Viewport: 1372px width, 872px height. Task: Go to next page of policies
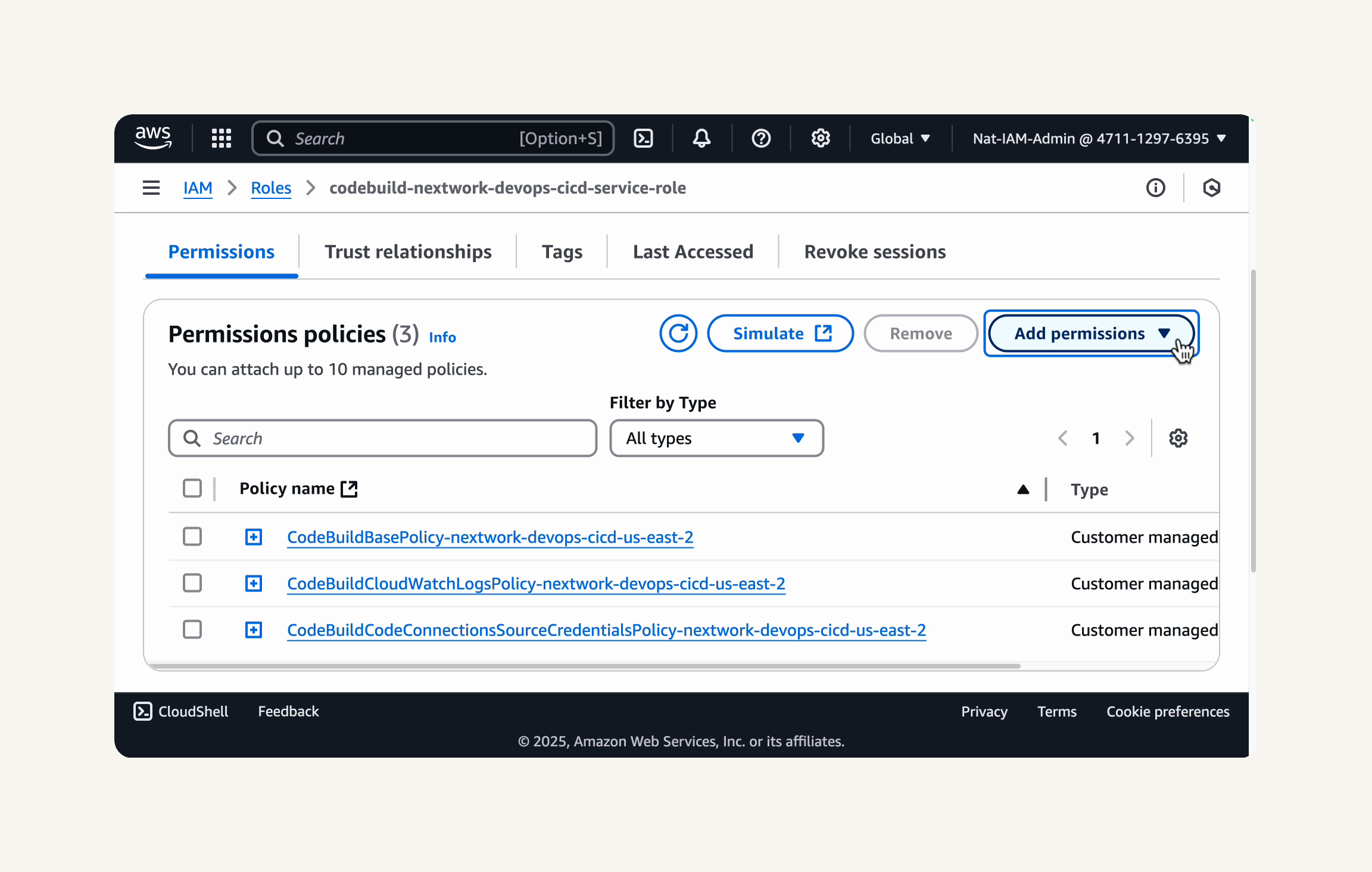click(x=1130, y=438)
